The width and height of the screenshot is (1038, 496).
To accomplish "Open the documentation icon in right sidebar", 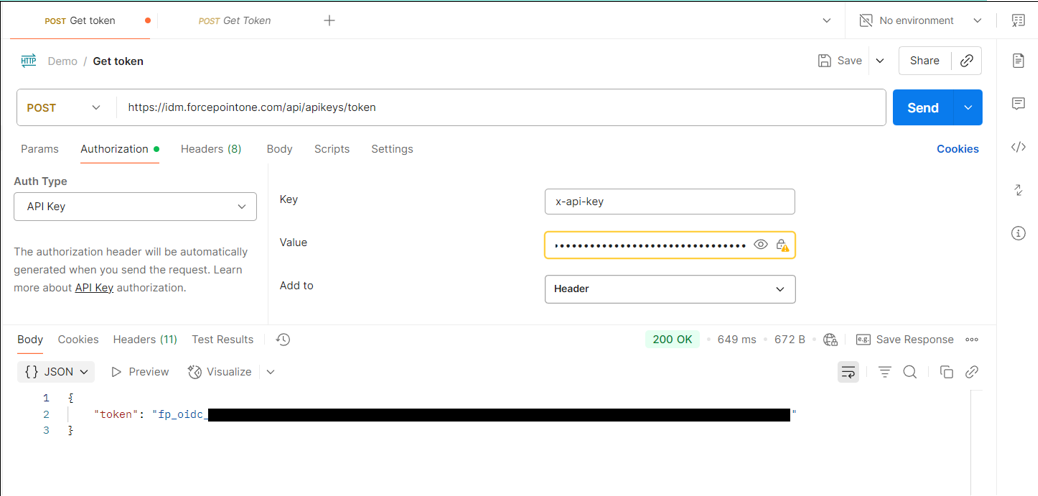I will point(1018,61).
